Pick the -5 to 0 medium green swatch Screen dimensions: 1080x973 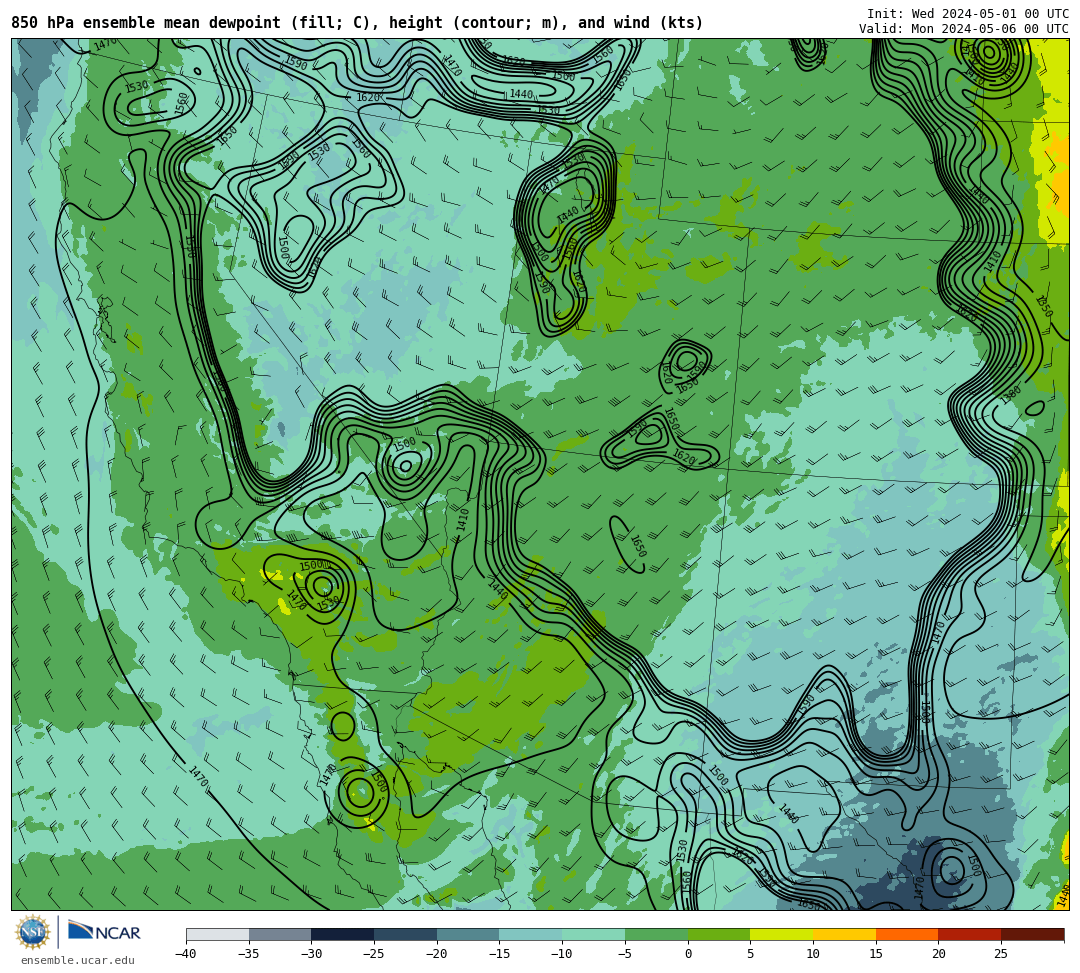pyautogui.click(x=656, y=934)
